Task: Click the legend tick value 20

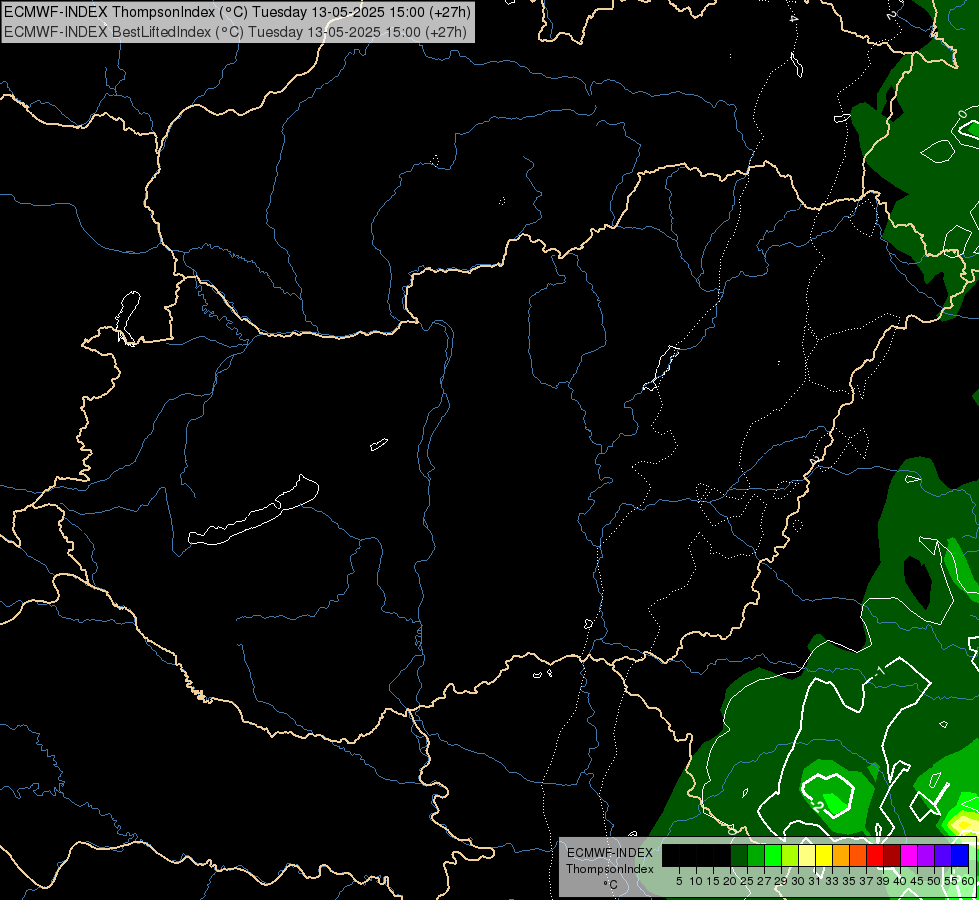Action: (731, 881)
